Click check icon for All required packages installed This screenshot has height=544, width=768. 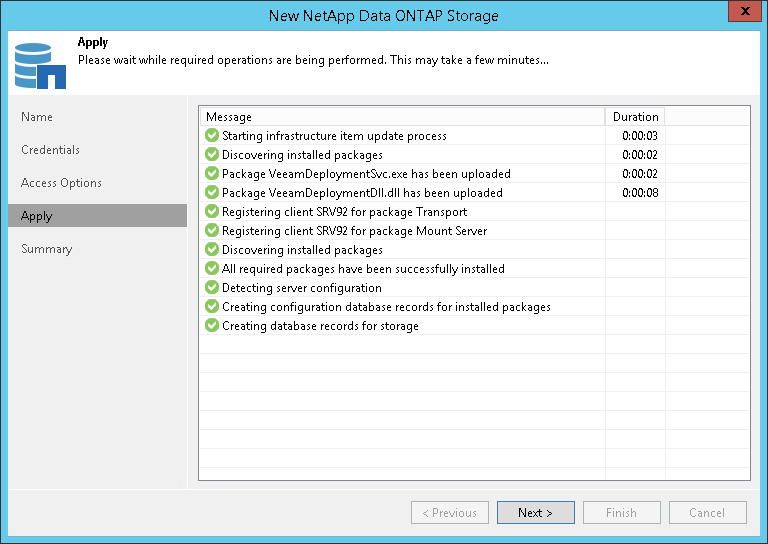tap(211, 269)
